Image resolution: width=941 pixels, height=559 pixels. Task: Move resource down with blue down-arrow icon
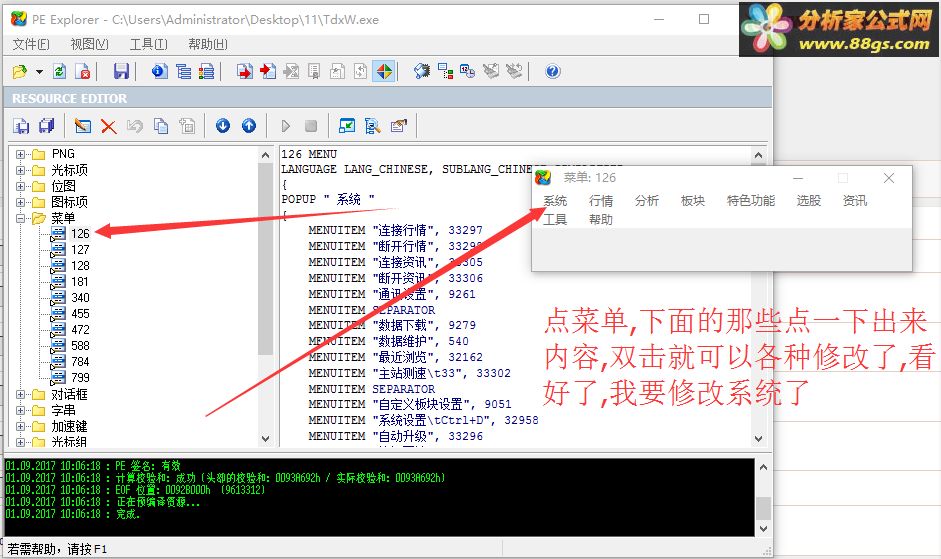point(223,125)
